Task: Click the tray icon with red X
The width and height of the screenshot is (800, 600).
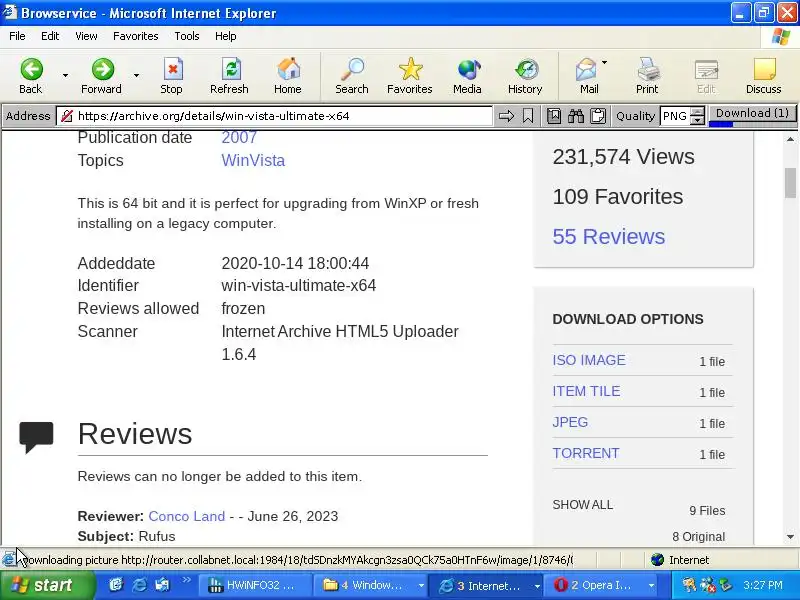Action: coord(708,585)
